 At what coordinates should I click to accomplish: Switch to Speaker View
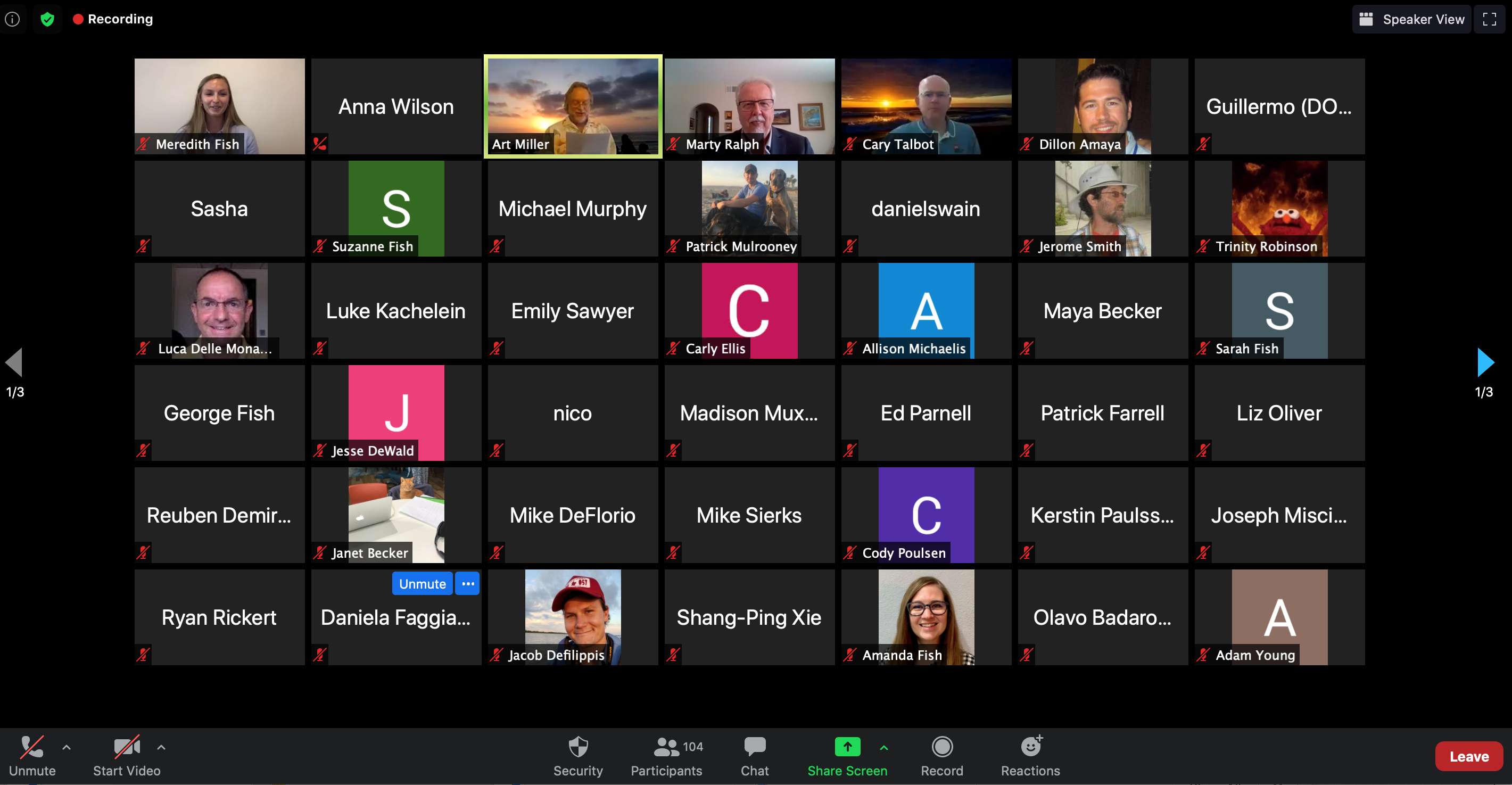click(1411, 19)
